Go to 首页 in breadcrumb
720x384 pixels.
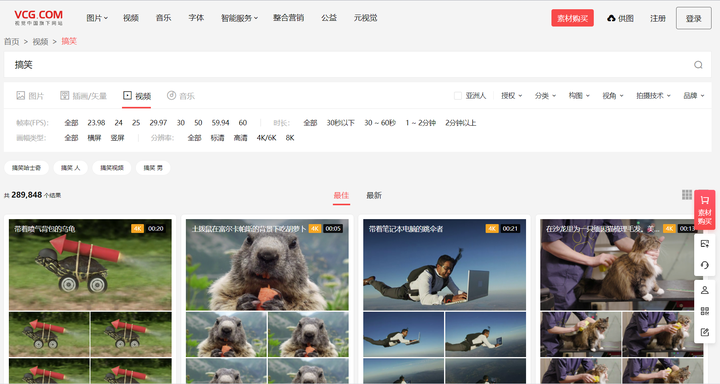[x=11, y=41]
